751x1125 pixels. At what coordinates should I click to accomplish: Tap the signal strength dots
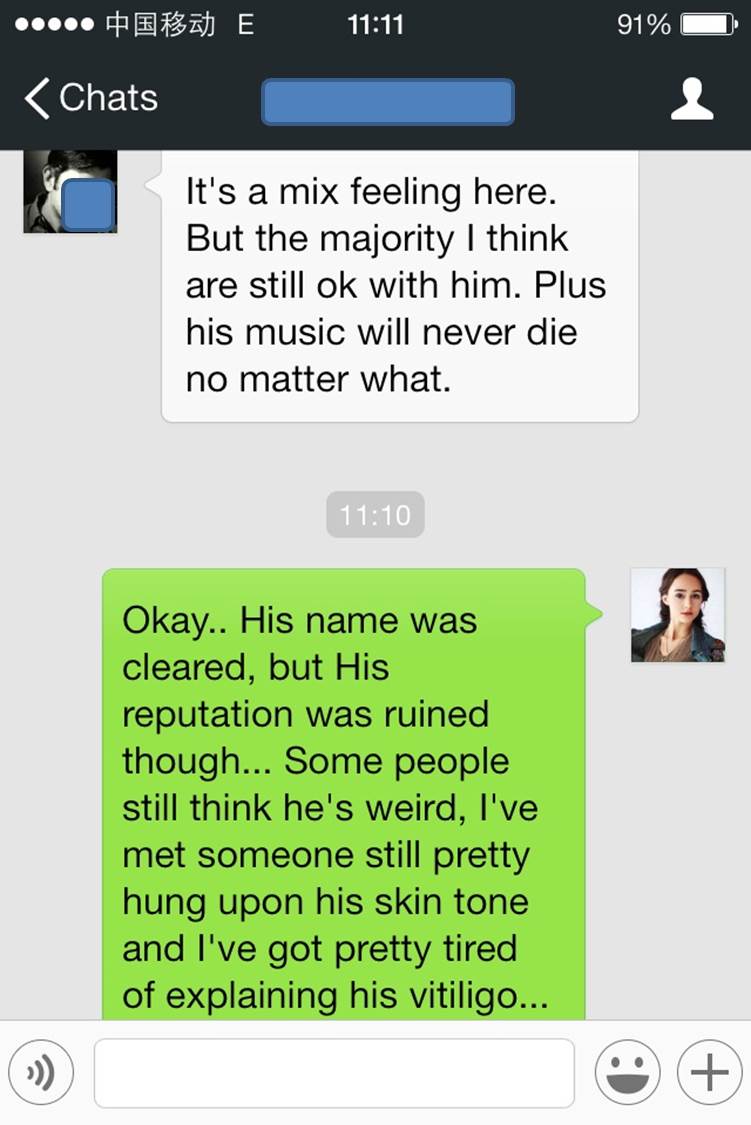[x=55, y=25]
